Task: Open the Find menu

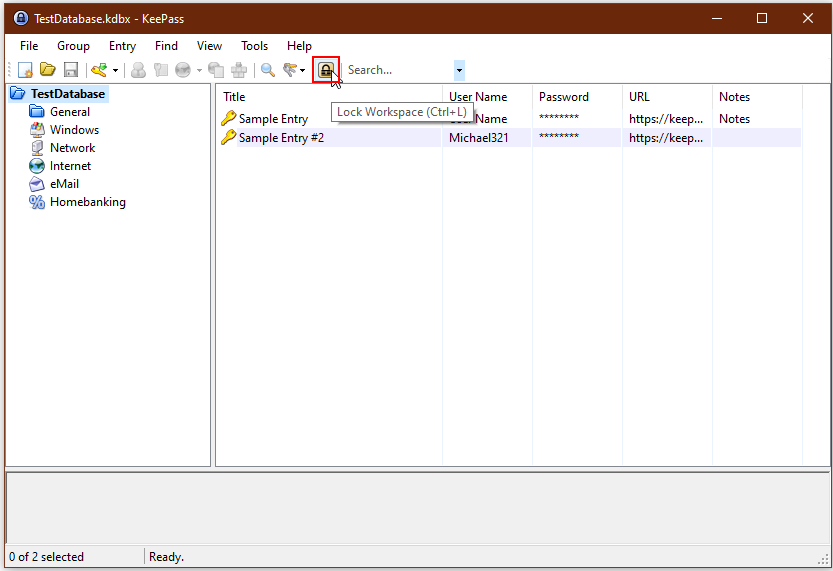Action: (x=166, y=46)
